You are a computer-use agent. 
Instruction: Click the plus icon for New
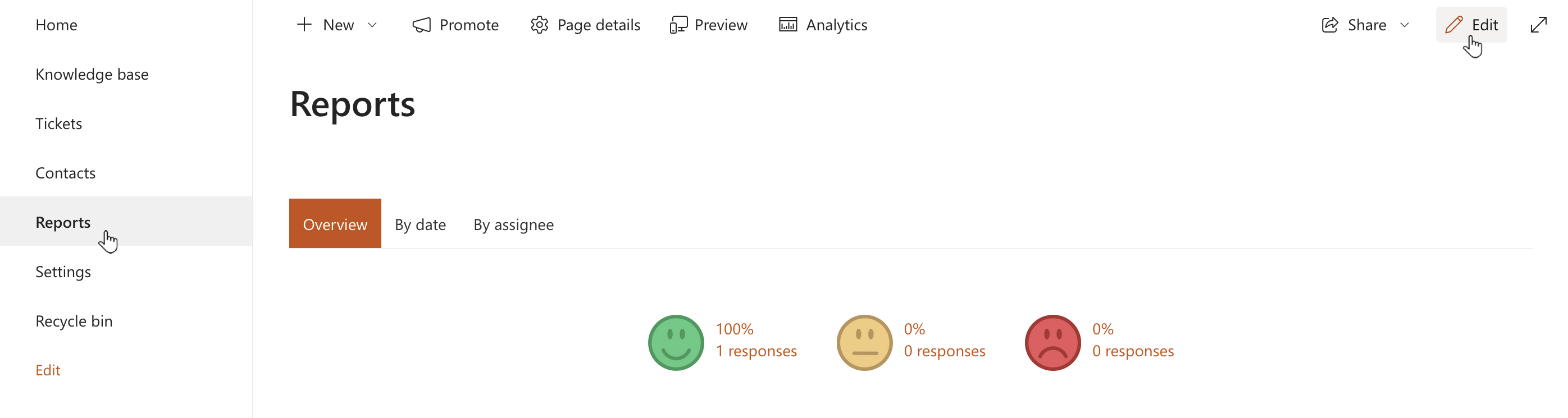tap(304, 25)
